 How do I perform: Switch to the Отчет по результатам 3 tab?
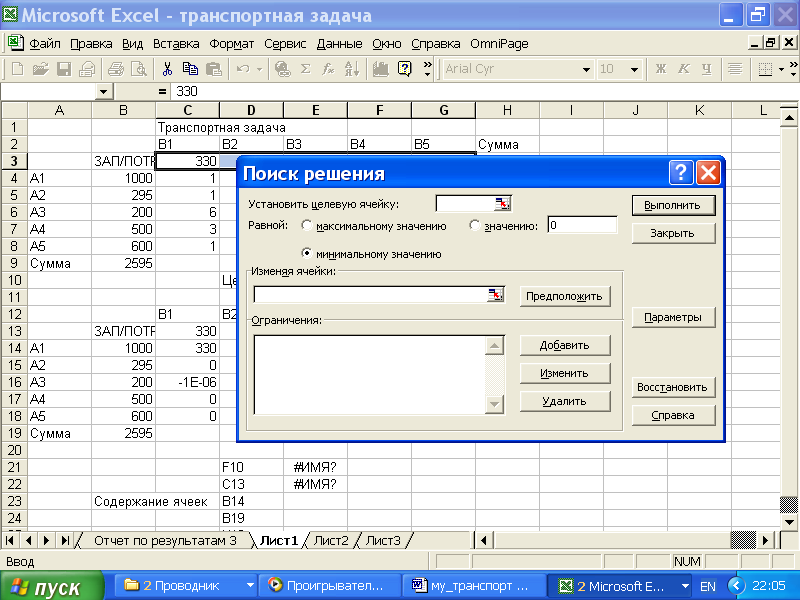[x=165, y=540]
